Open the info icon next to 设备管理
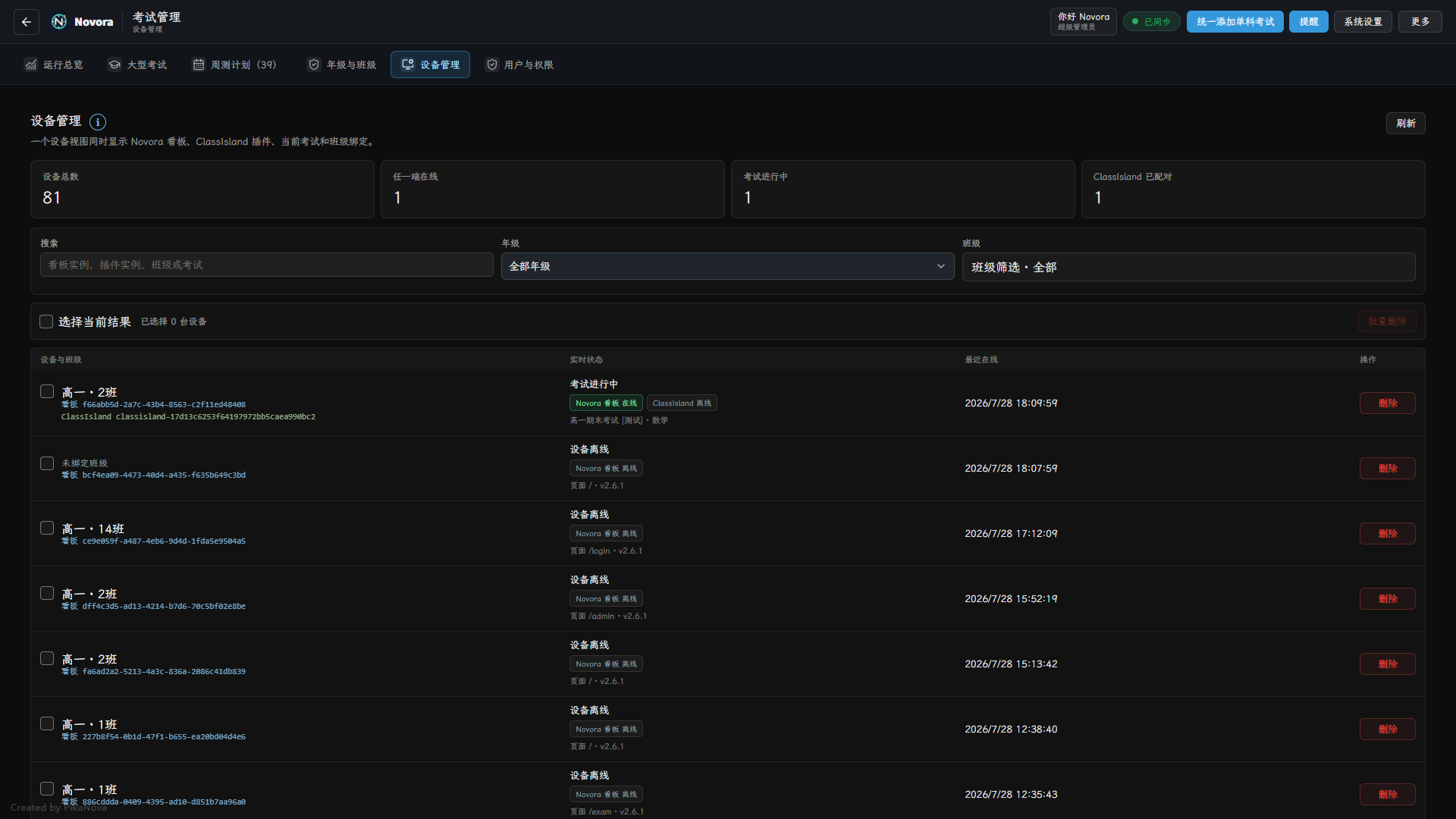The image size is (1456, 819). click(x=98, y=122)
